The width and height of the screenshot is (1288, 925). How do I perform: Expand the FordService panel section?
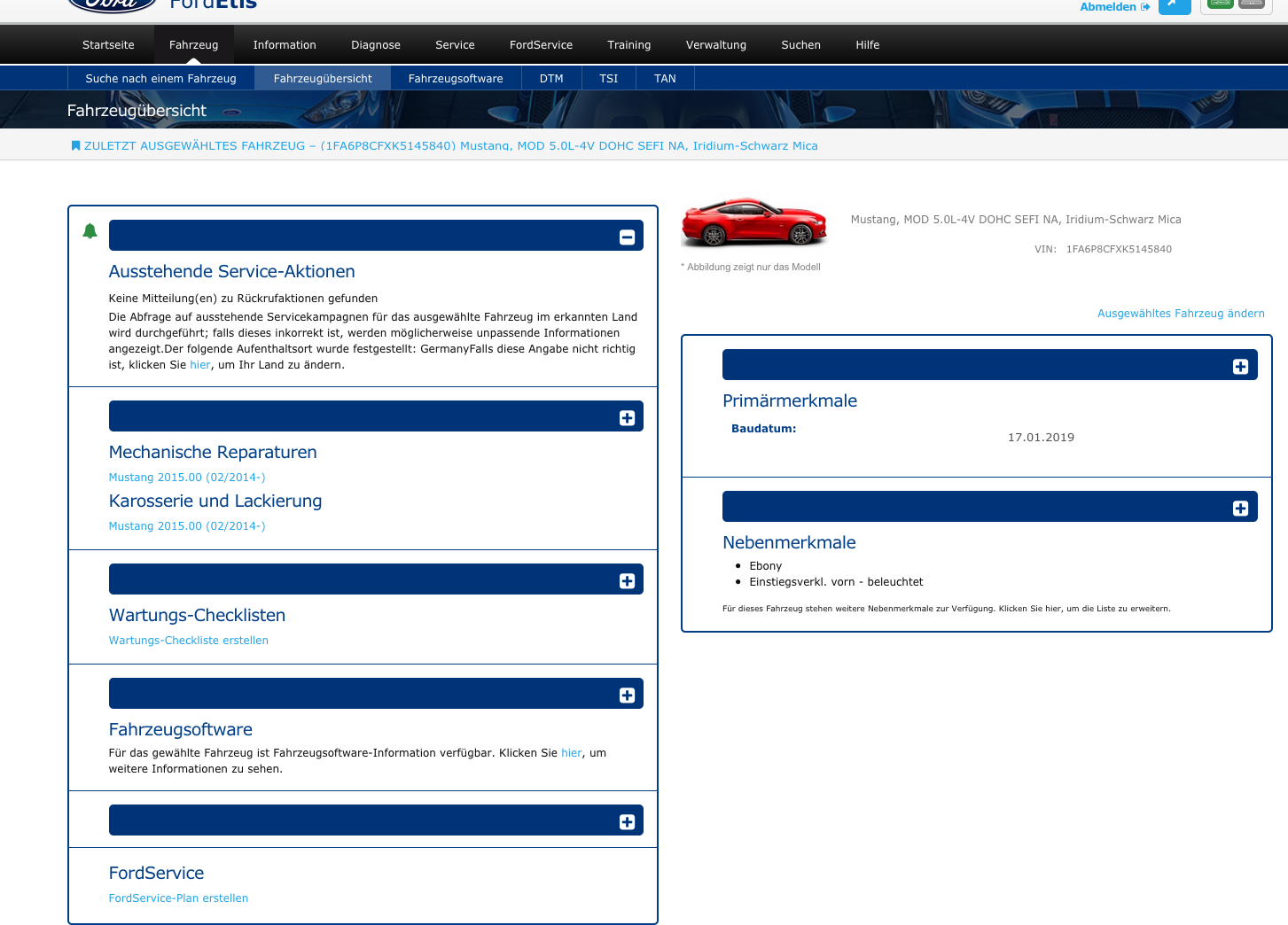[627, 821]
